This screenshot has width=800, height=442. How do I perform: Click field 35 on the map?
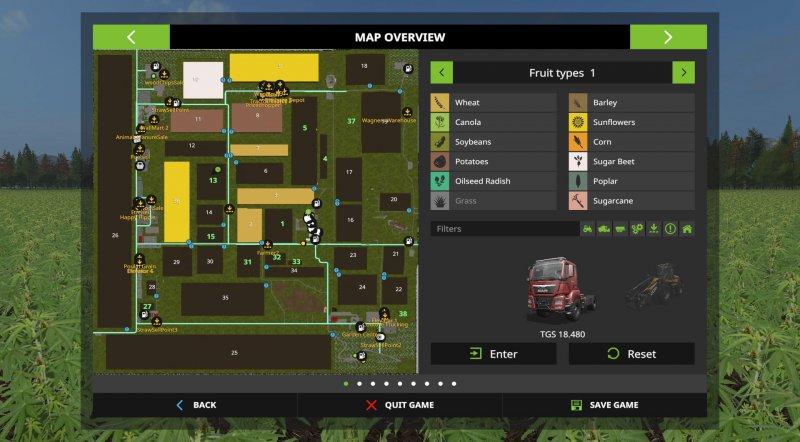[x=222, y=299]
